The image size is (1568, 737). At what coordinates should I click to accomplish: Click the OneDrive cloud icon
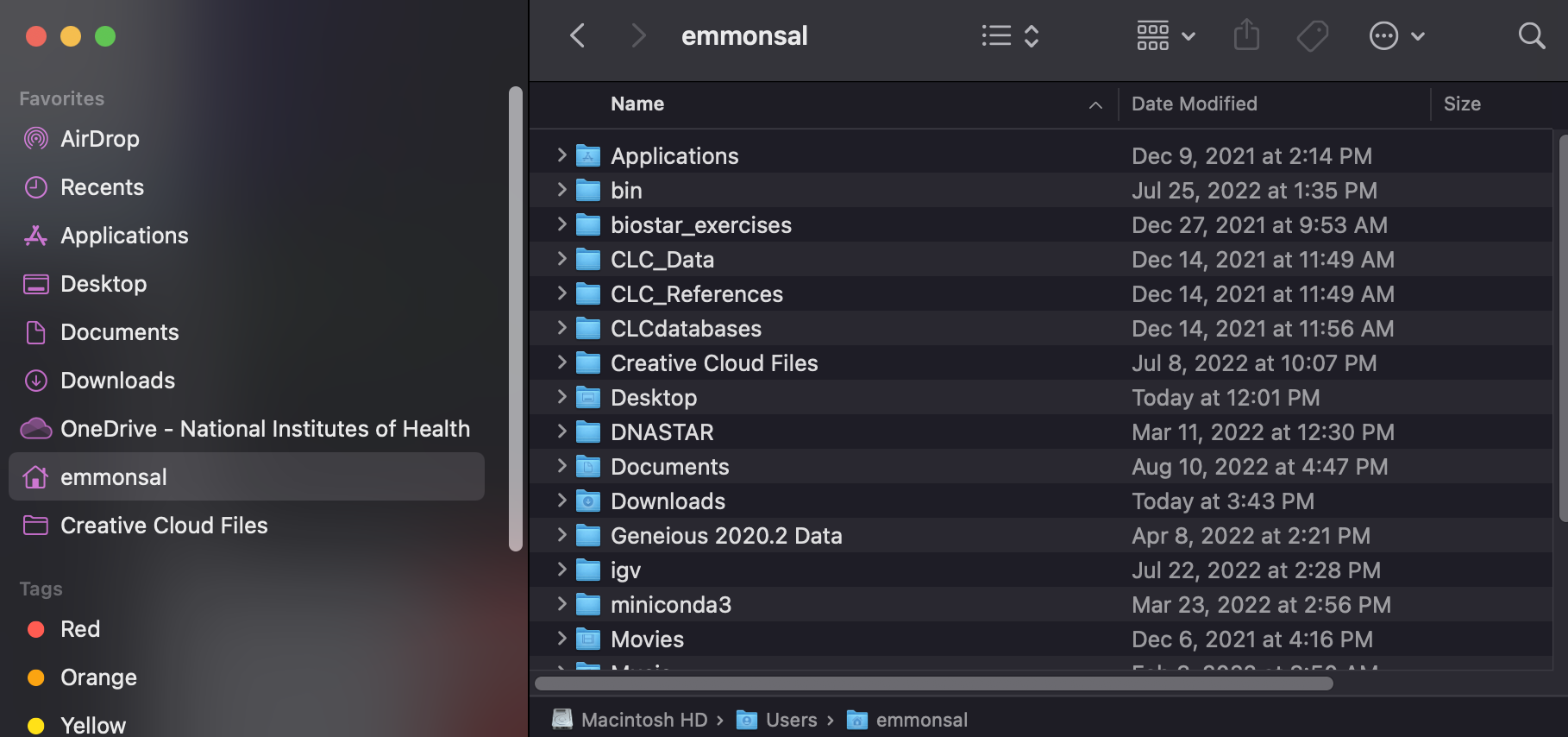tap(35, 429)
